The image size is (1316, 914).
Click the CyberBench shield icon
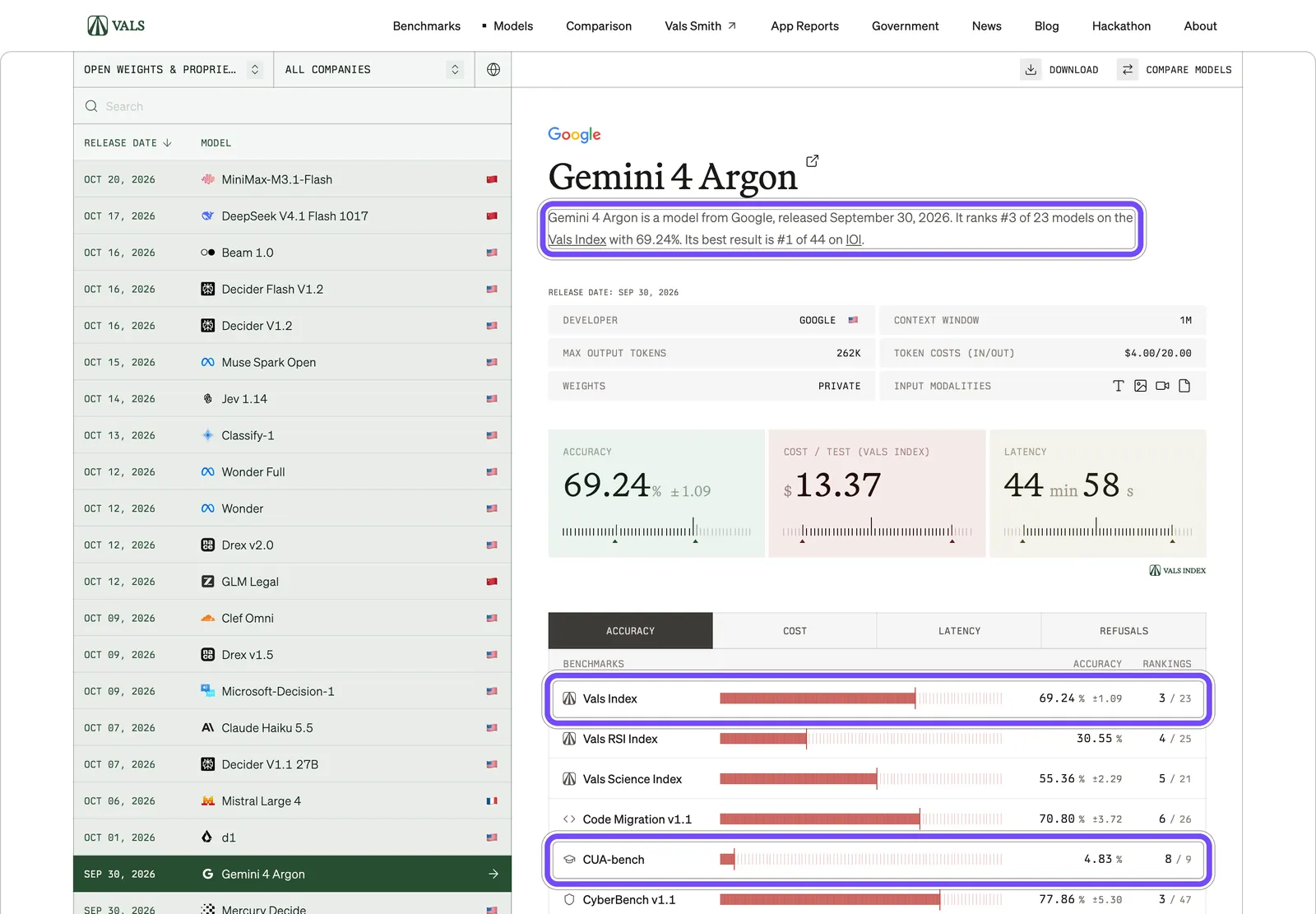[569, 900]
